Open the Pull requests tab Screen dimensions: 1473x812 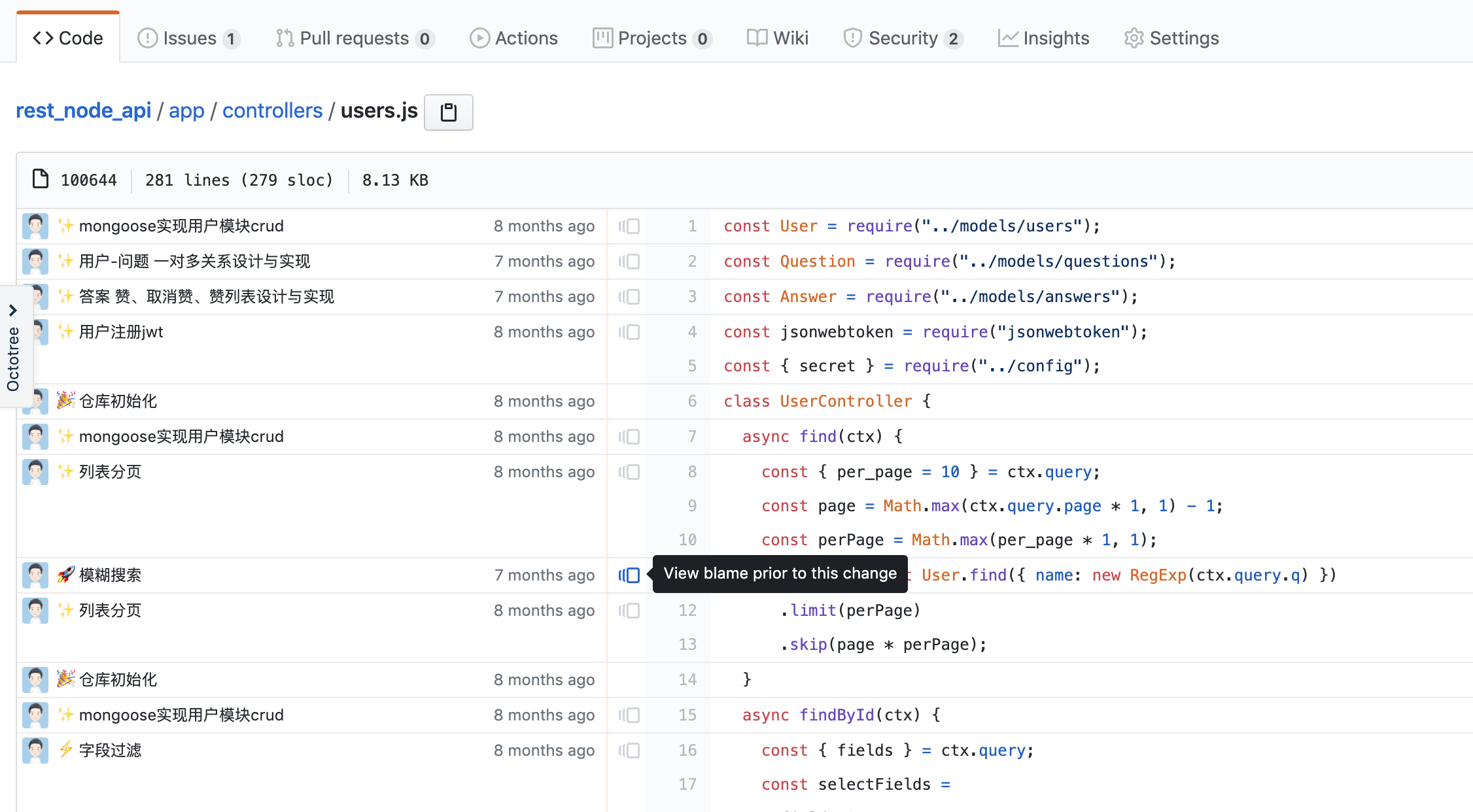tap(355, 38)
